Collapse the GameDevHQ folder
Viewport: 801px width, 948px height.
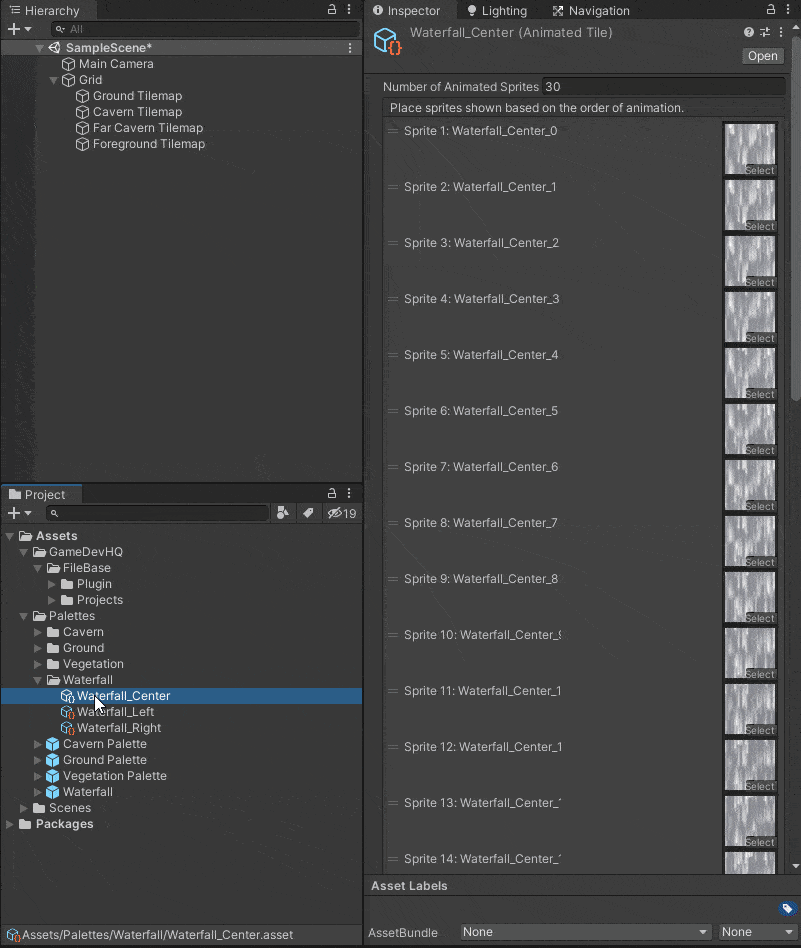24,552
